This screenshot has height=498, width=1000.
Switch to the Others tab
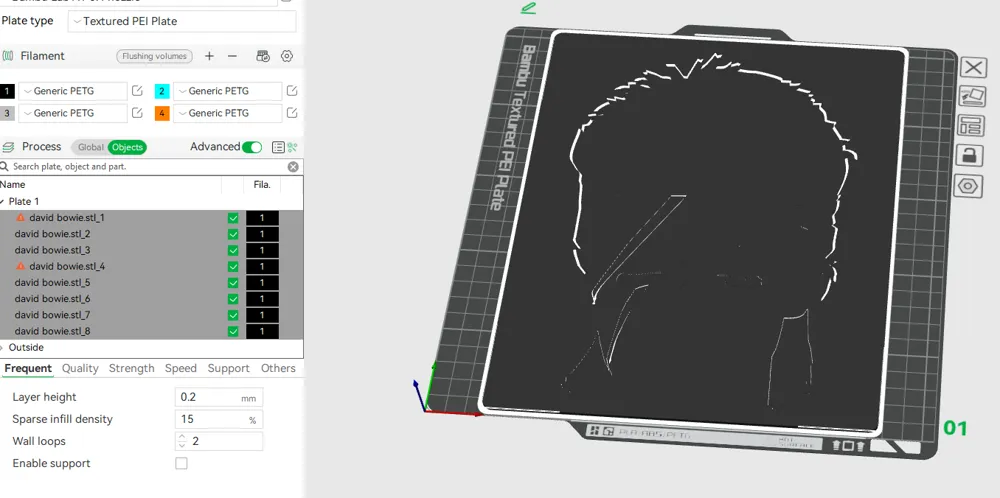coord(278,368)
